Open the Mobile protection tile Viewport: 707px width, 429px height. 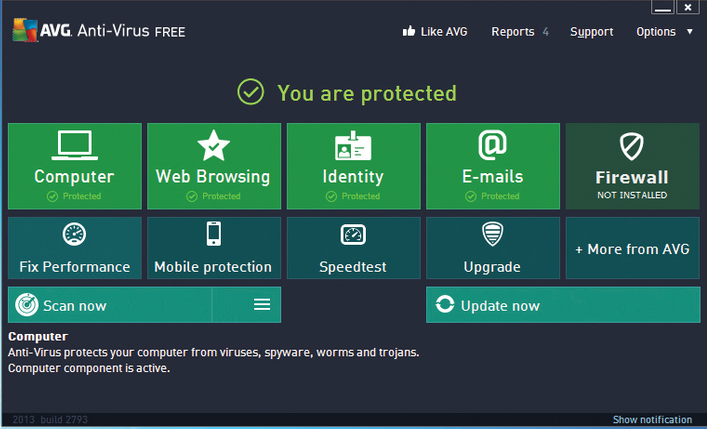click(x=214, y=248)
